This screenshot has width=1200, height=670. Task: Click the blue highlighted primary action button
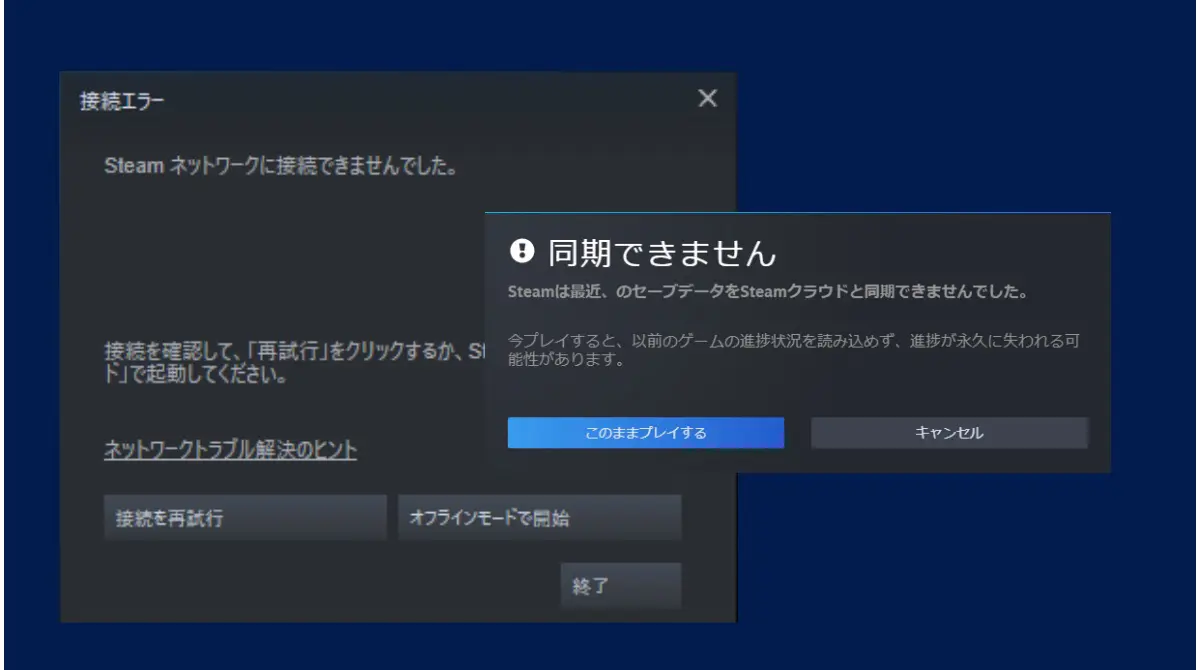(646, 433)
